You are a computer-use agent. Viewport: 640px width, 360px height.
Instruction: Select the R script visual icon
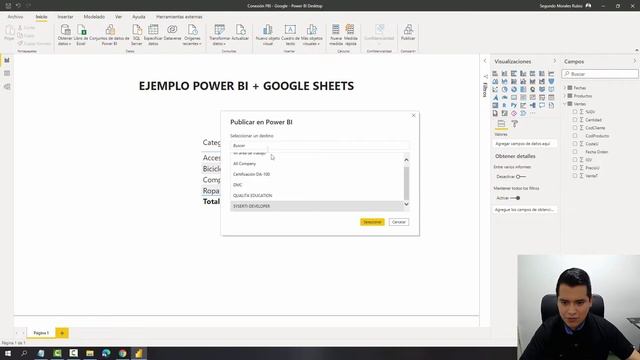pos(504,105)
